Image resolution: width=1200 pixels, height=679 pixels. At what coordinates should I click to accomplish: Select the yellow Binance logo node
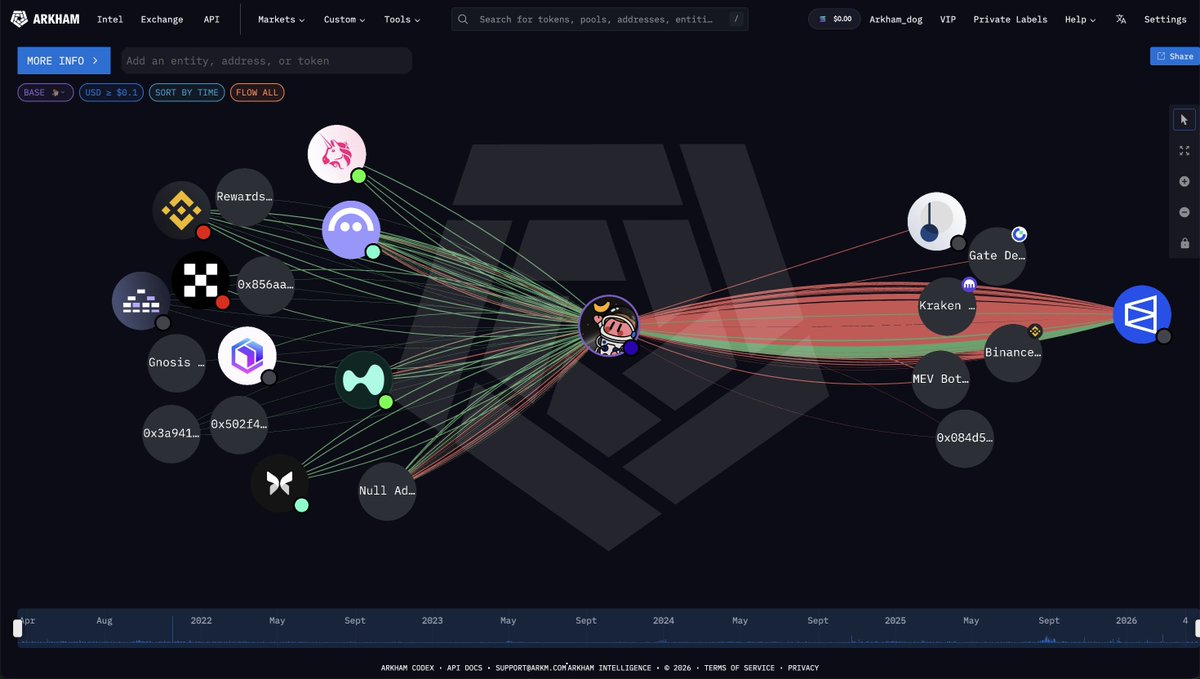tap(181, 210)
